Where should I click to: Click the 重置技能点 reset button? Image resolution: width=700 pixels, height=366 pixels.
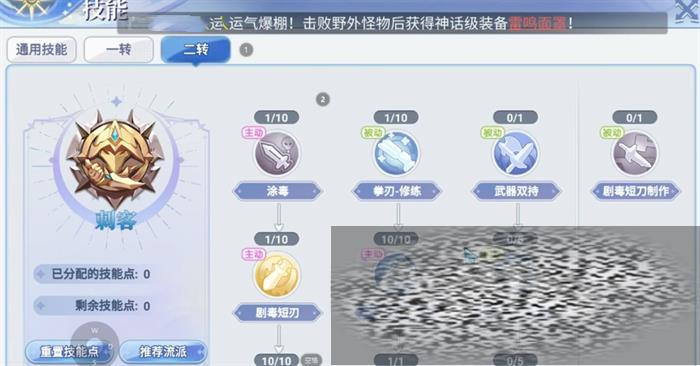69,352
